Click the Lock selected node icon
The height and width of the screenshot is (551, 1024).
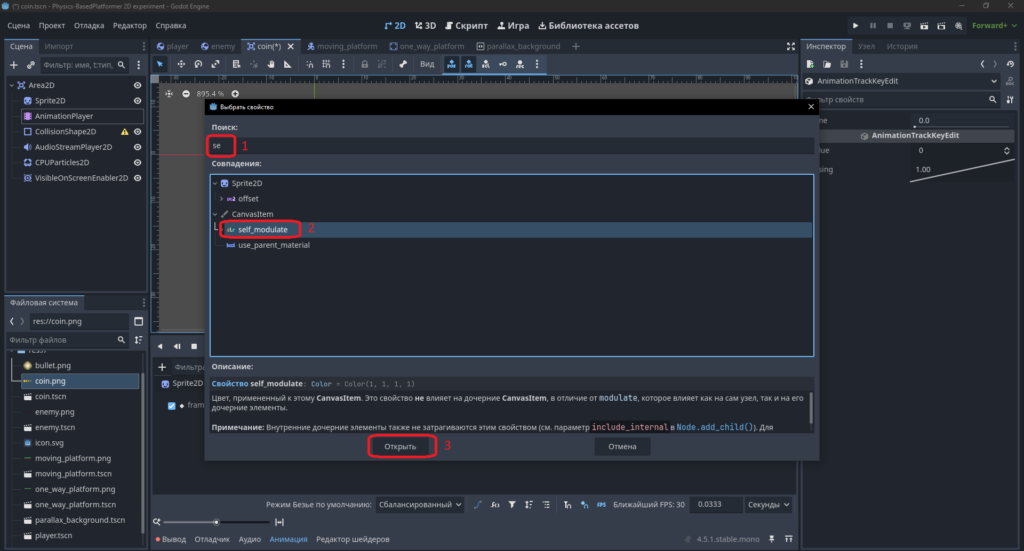pos(364,64)
